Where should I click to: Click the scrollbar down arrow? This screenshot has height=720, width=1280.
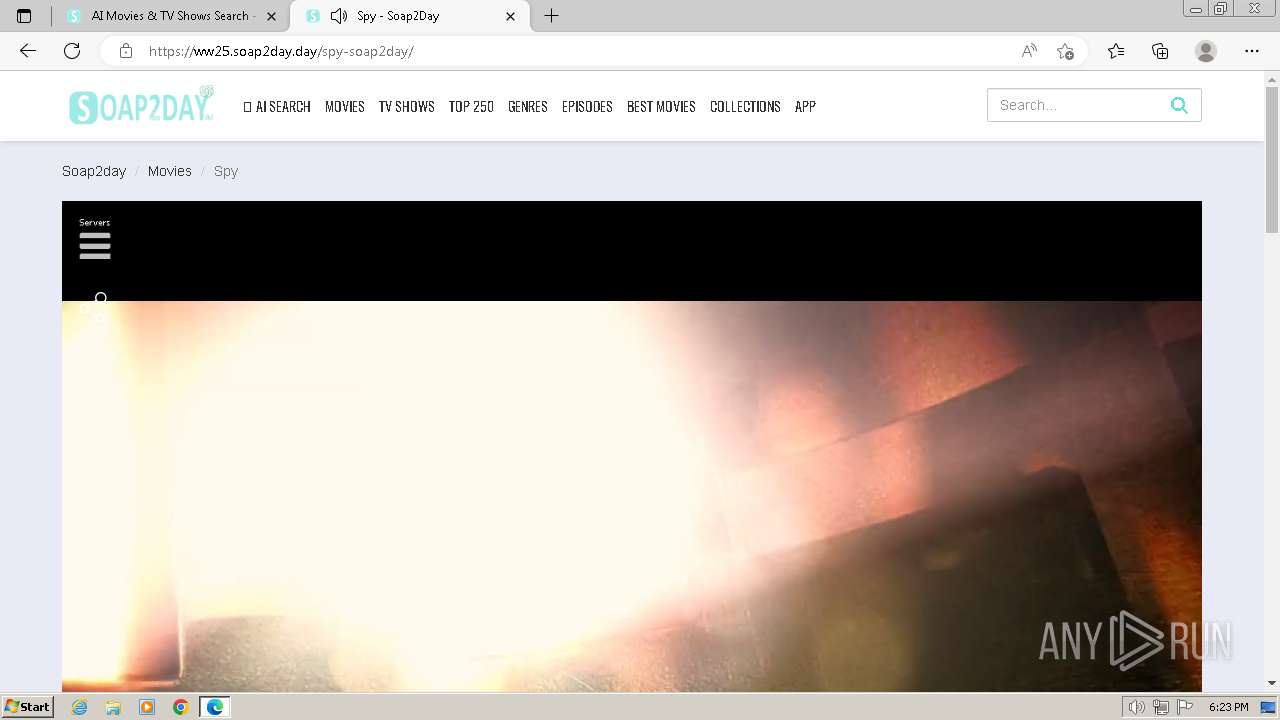1272,683
